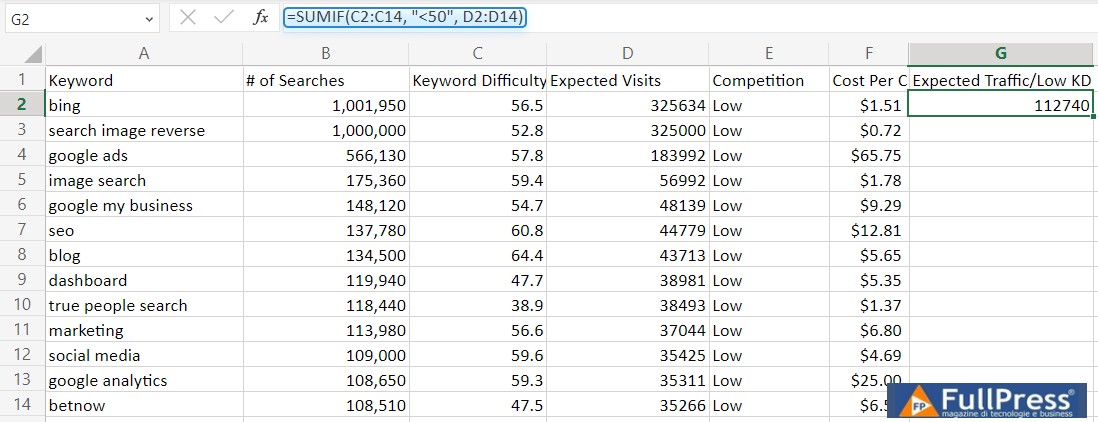Select column D header
This screenshot has height=422, width=1098.
627,55
